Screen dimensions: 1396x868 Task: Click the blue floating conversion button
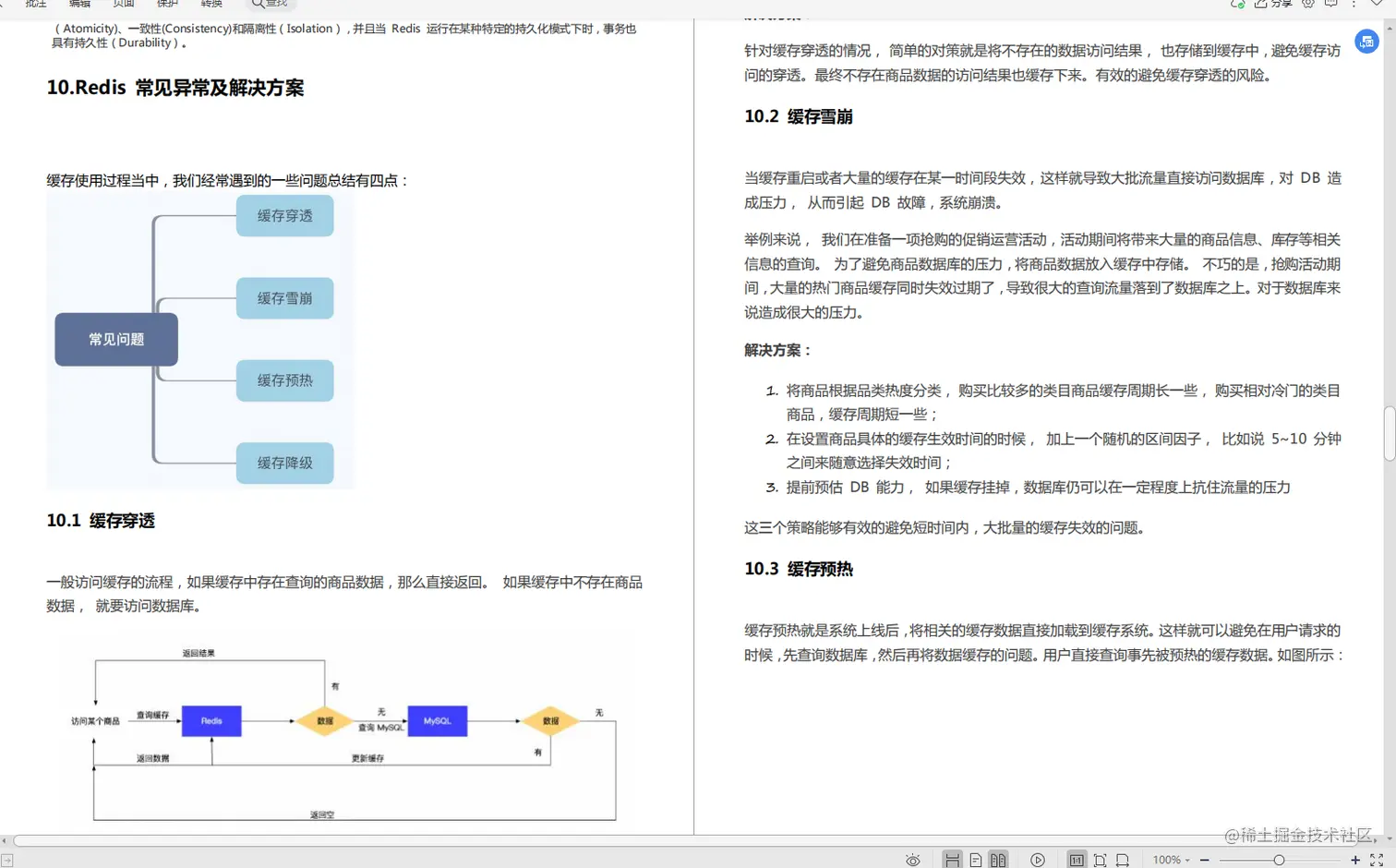pos(1366,42)
